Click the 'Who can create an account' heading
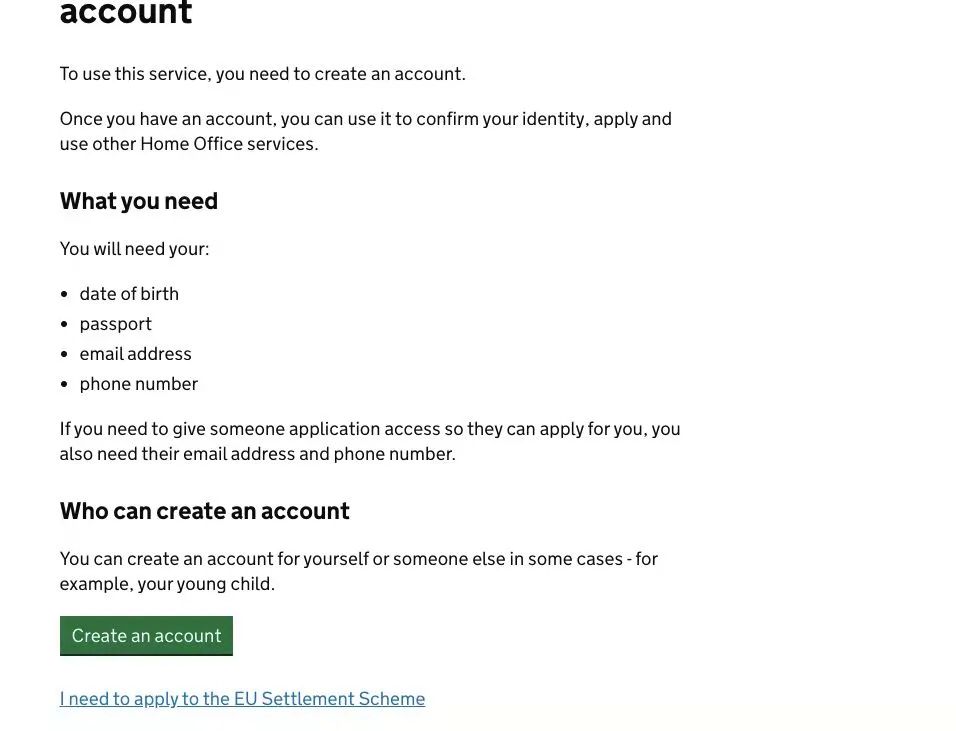Screen dimensions: 956x731 point(204,511)
